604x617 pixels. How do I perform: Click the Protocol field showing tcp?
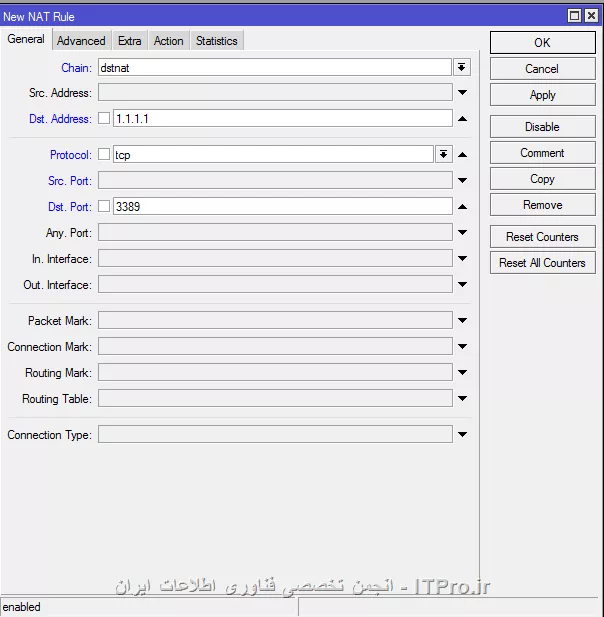click(x=273, y=154)
